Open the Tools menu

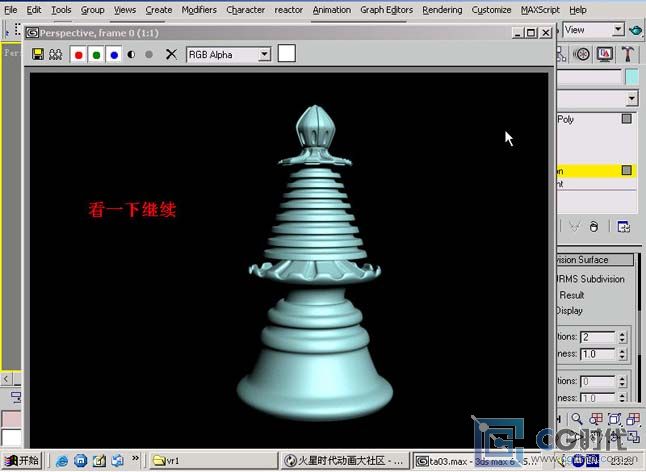coord(61,10)
